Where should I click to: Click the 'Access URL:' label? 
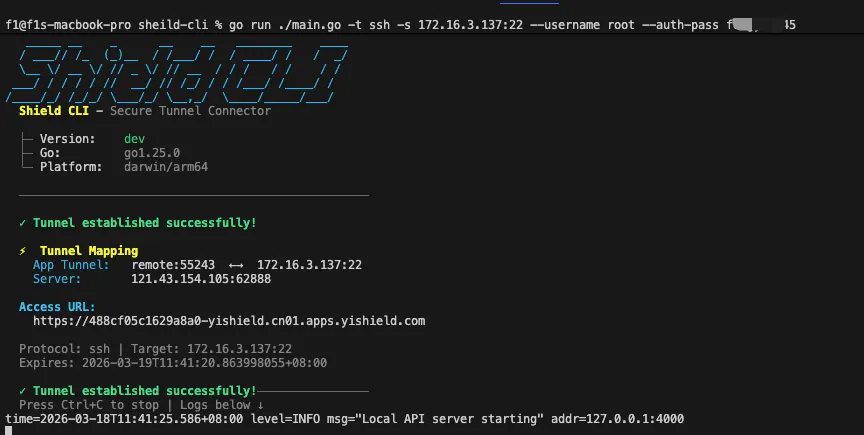point(57,307)
